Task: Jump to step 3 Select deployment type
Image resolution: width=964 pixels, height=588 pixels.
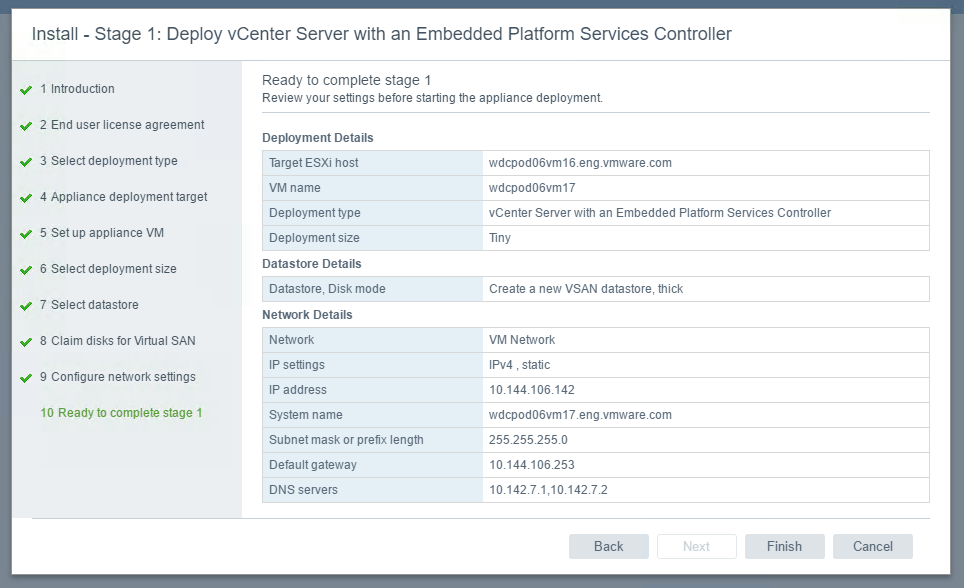Action: [109, 161]
